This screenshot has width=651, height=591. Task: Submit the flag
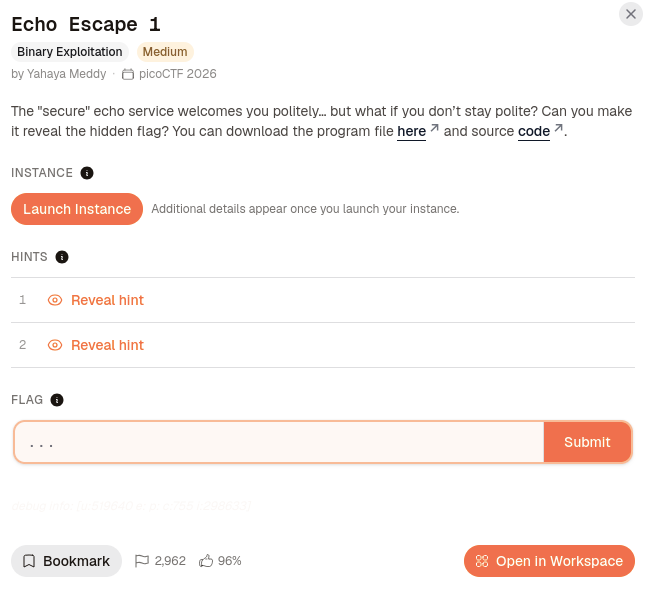(587, 442)
